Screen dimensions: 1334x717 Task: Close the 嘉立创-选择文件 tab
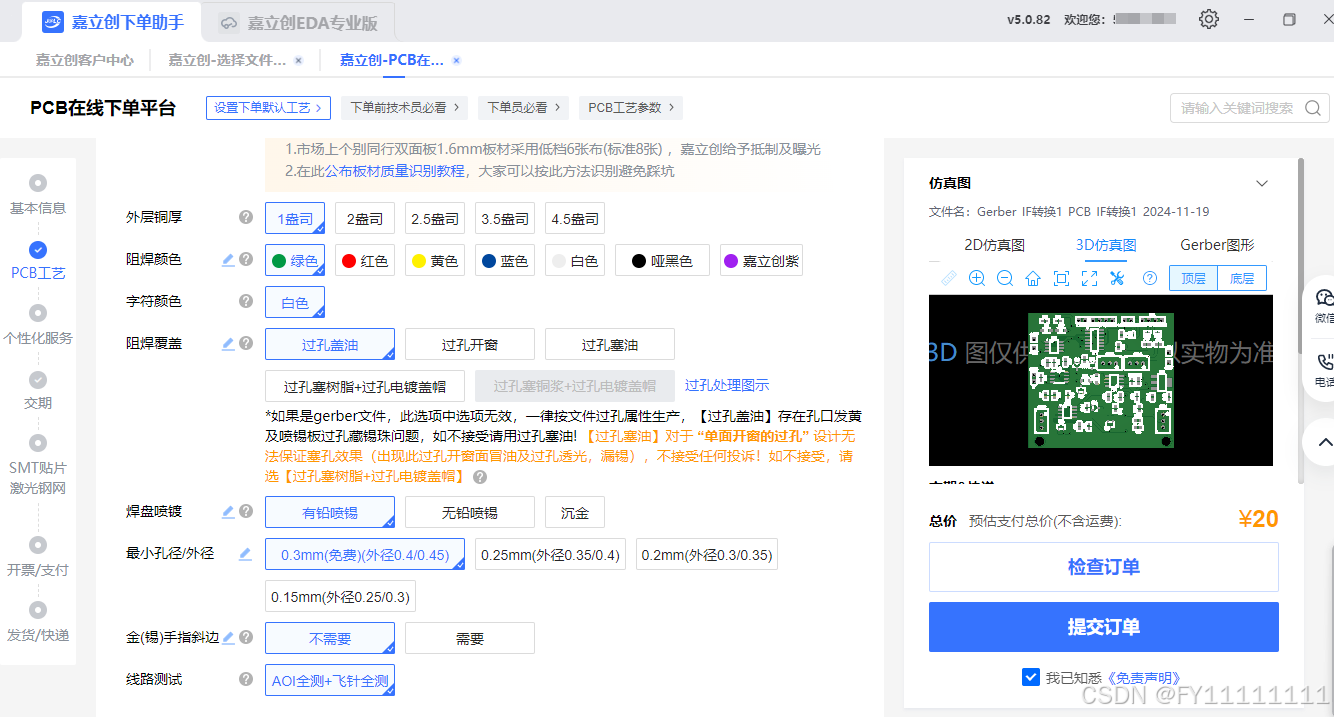click(x=298, y=60)
